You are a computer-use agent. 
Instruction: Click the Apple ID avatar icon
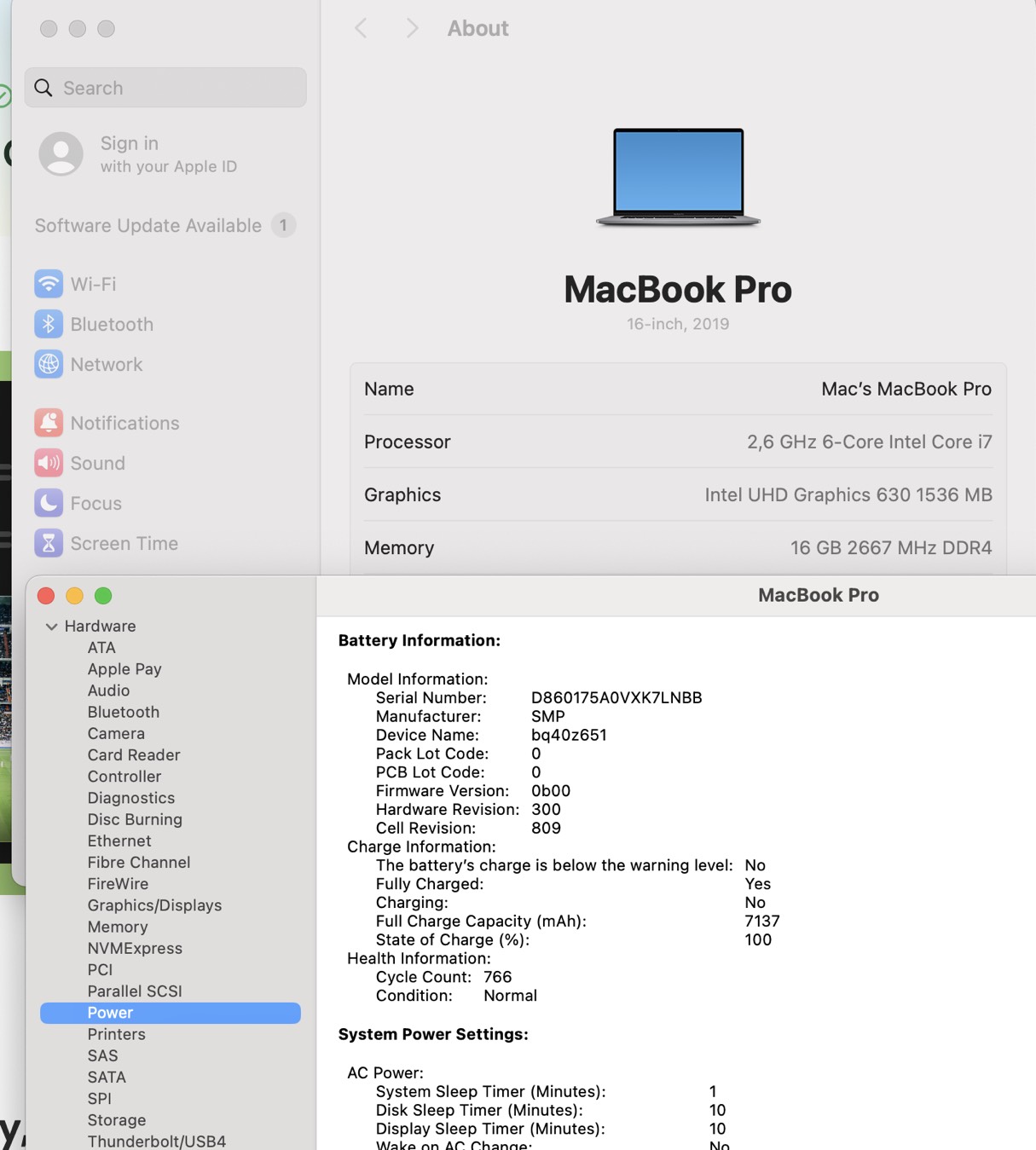click(61, 153)
